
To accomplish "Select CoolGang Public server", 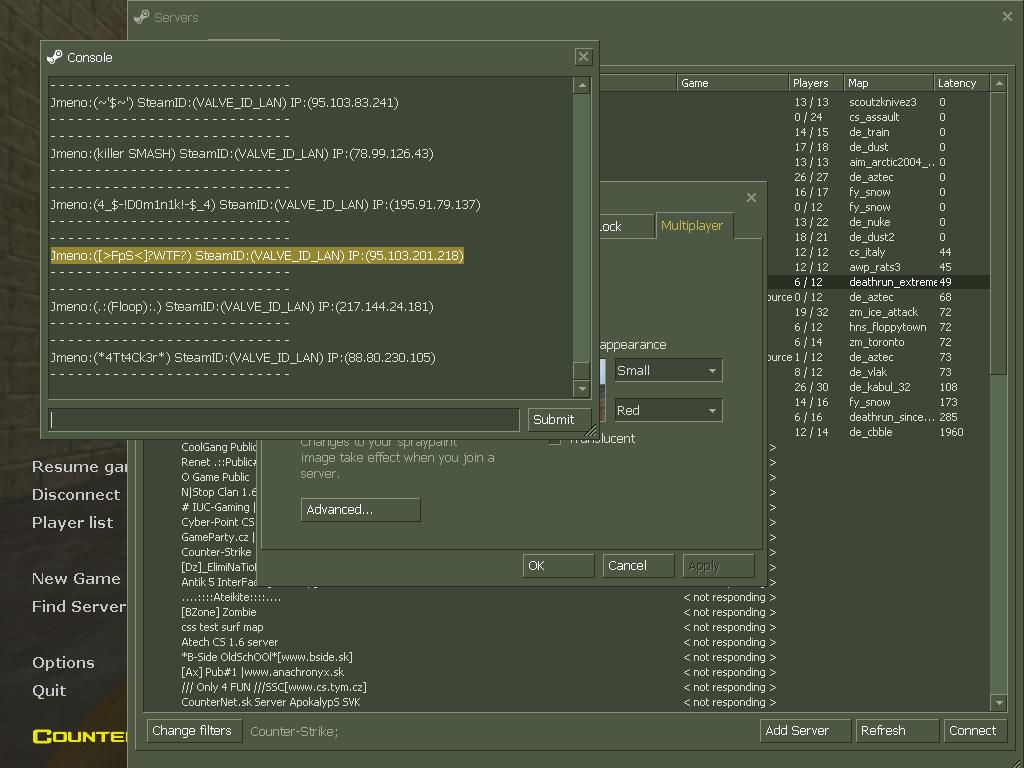I will pyautogui.click(x=219, y=447).
